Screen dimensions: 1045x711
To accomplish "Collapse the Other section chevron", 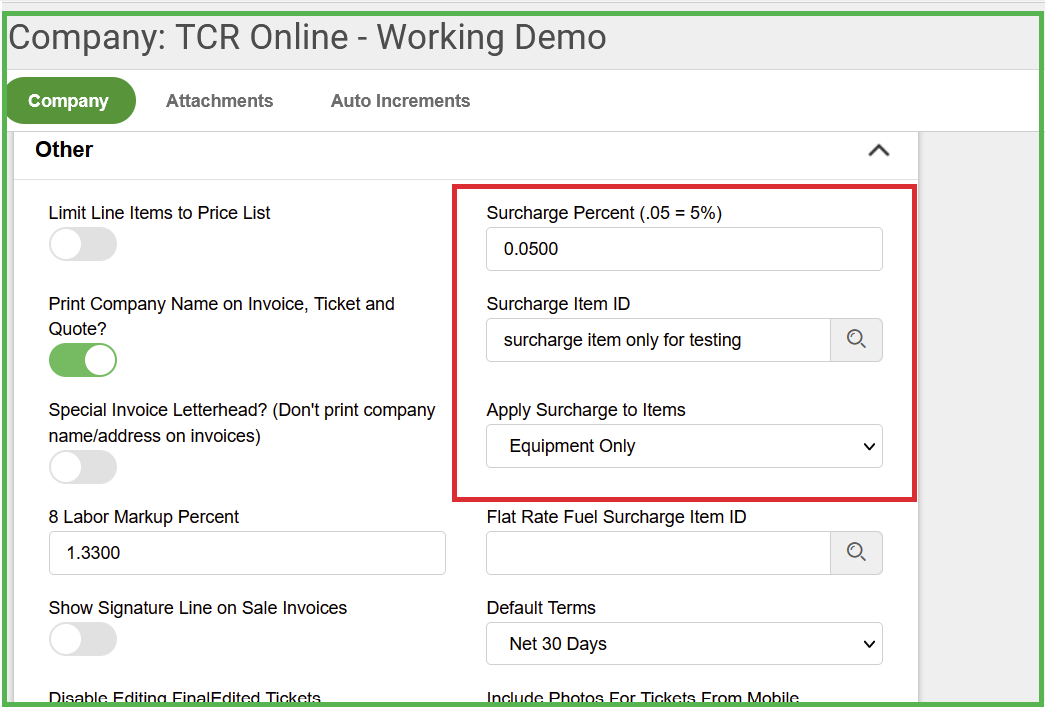I will tap(878, 150).
